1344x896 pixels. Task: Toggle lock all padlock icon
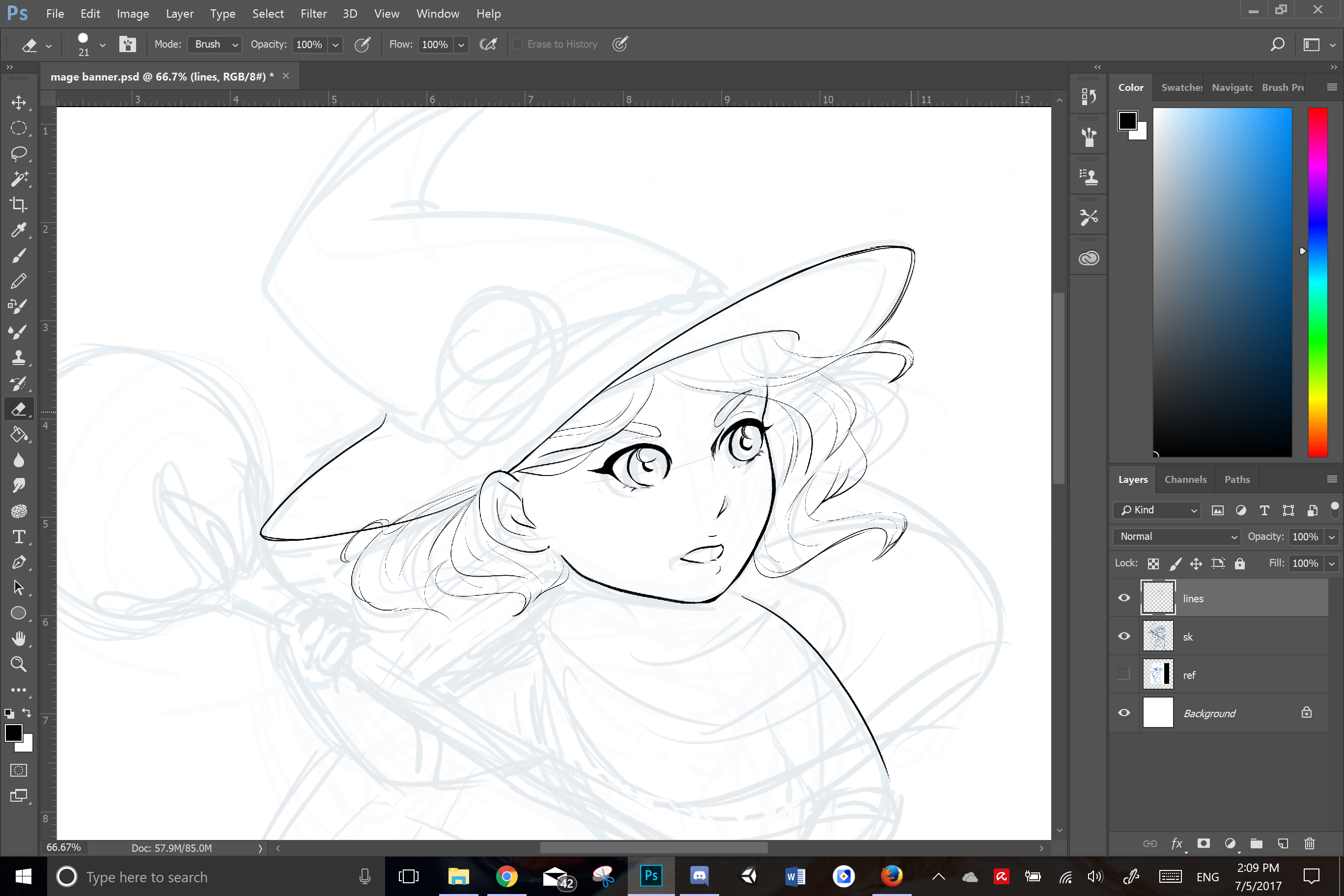[1239, 563]
